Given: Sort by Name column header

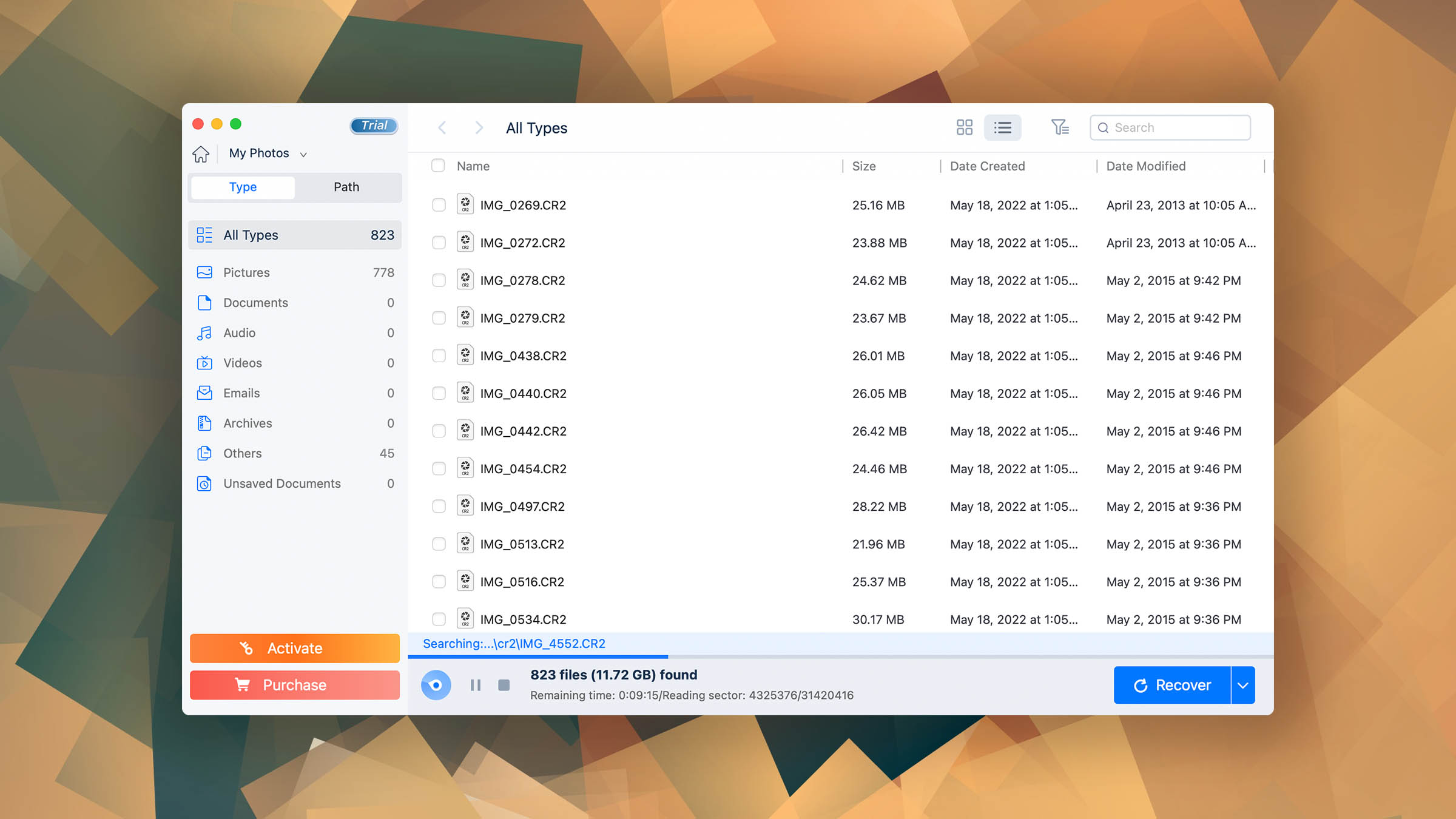Looking at the screenshot, I should [x=473, y=166].
